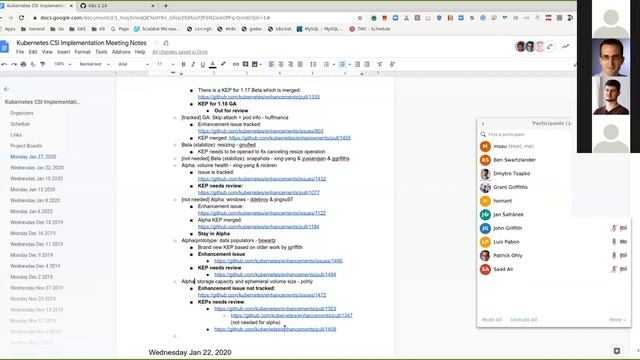Viewport: 640px width, 360px height.
Task: Open the Add-ons menu
Action: pyautogui.click(x=121, y=52)
